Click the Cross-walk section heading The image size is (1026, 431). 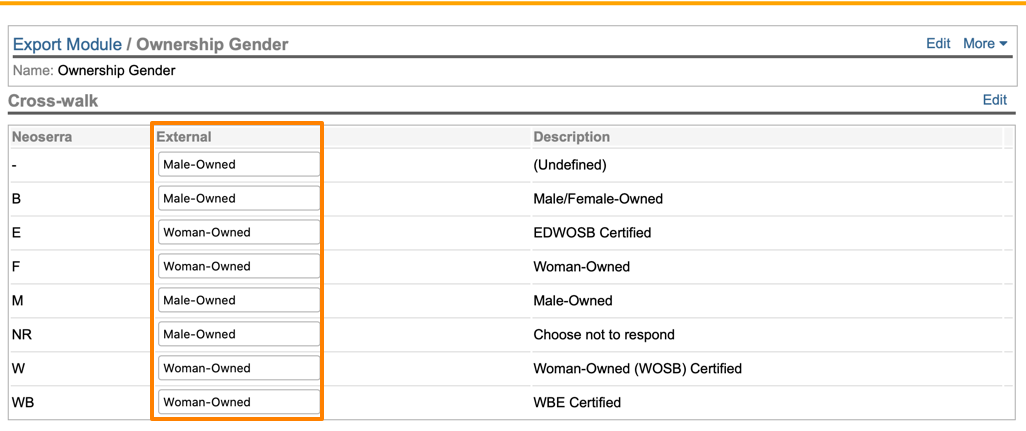53,101
